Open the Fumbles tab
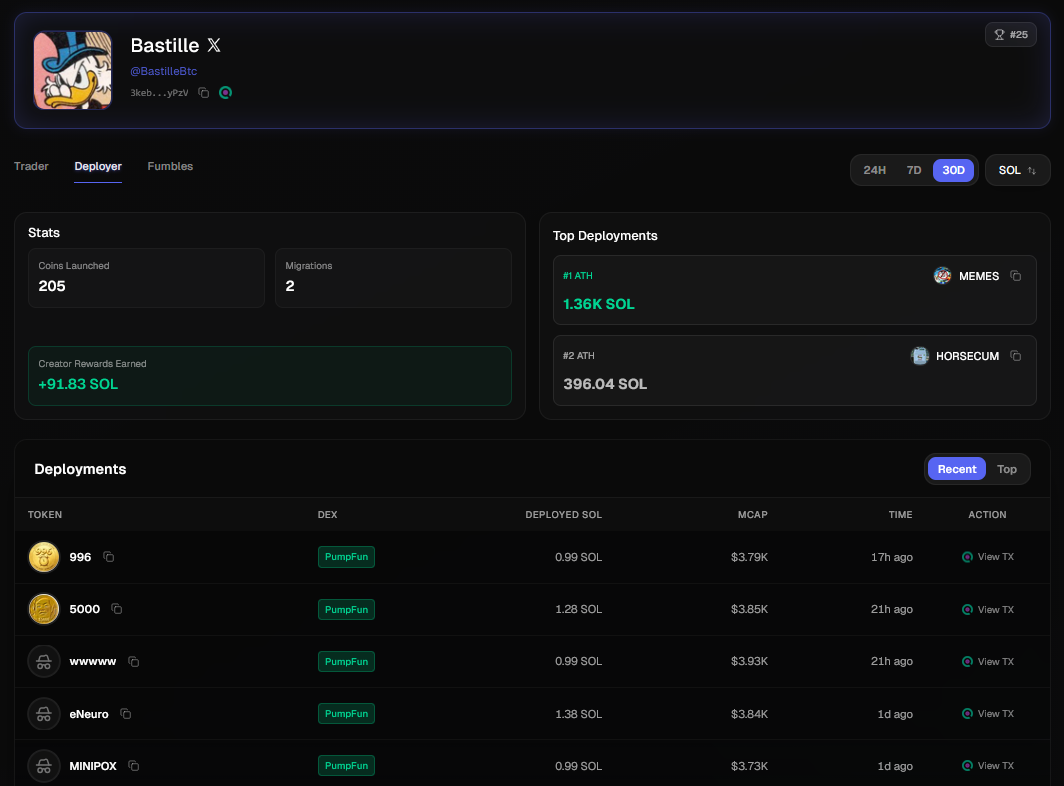1064x786 pixels. coord(170,166)
